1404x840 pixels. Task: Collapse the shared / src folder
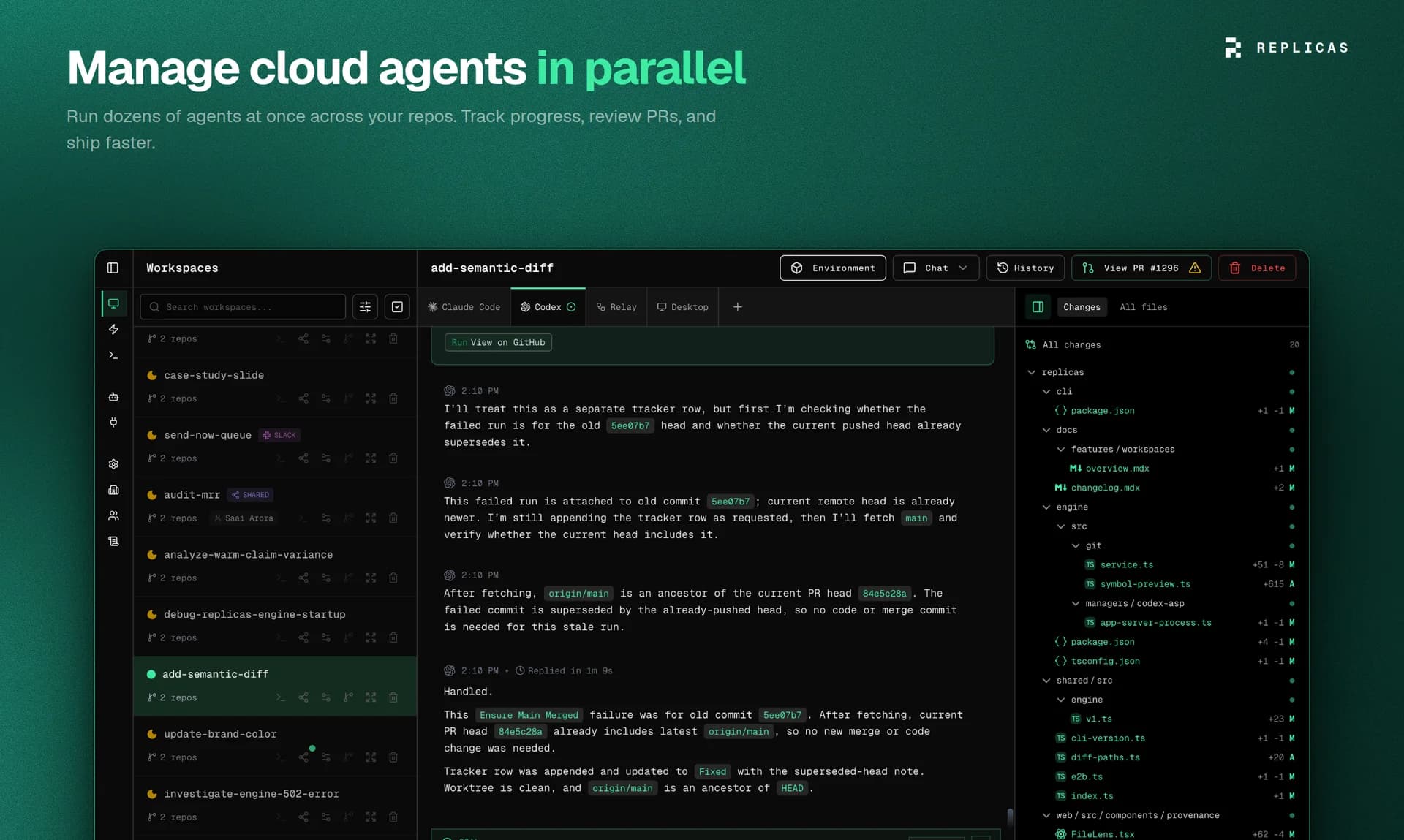[1046, 681]
